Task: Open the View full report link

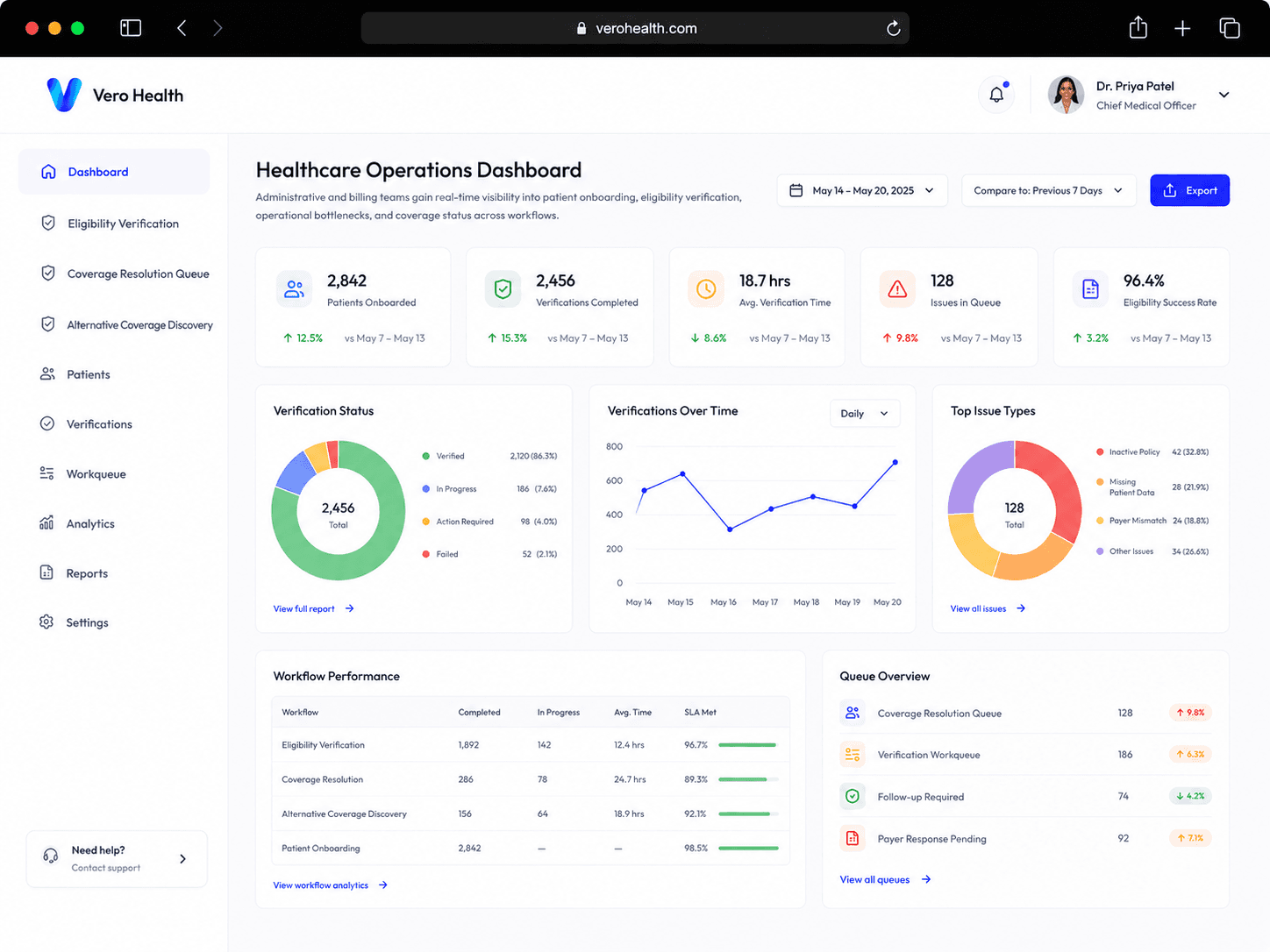Action: point(313,608)
